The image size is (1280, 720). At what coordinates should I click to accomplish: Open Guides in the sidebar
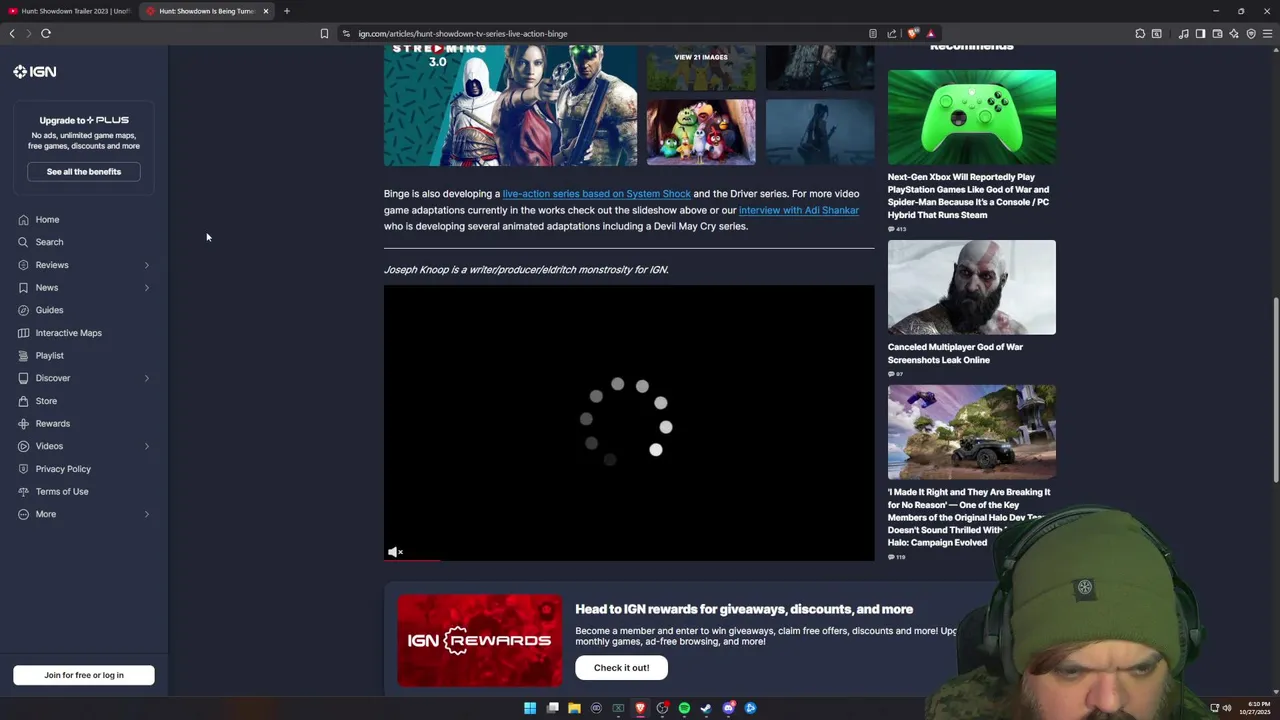click(49, 310)
